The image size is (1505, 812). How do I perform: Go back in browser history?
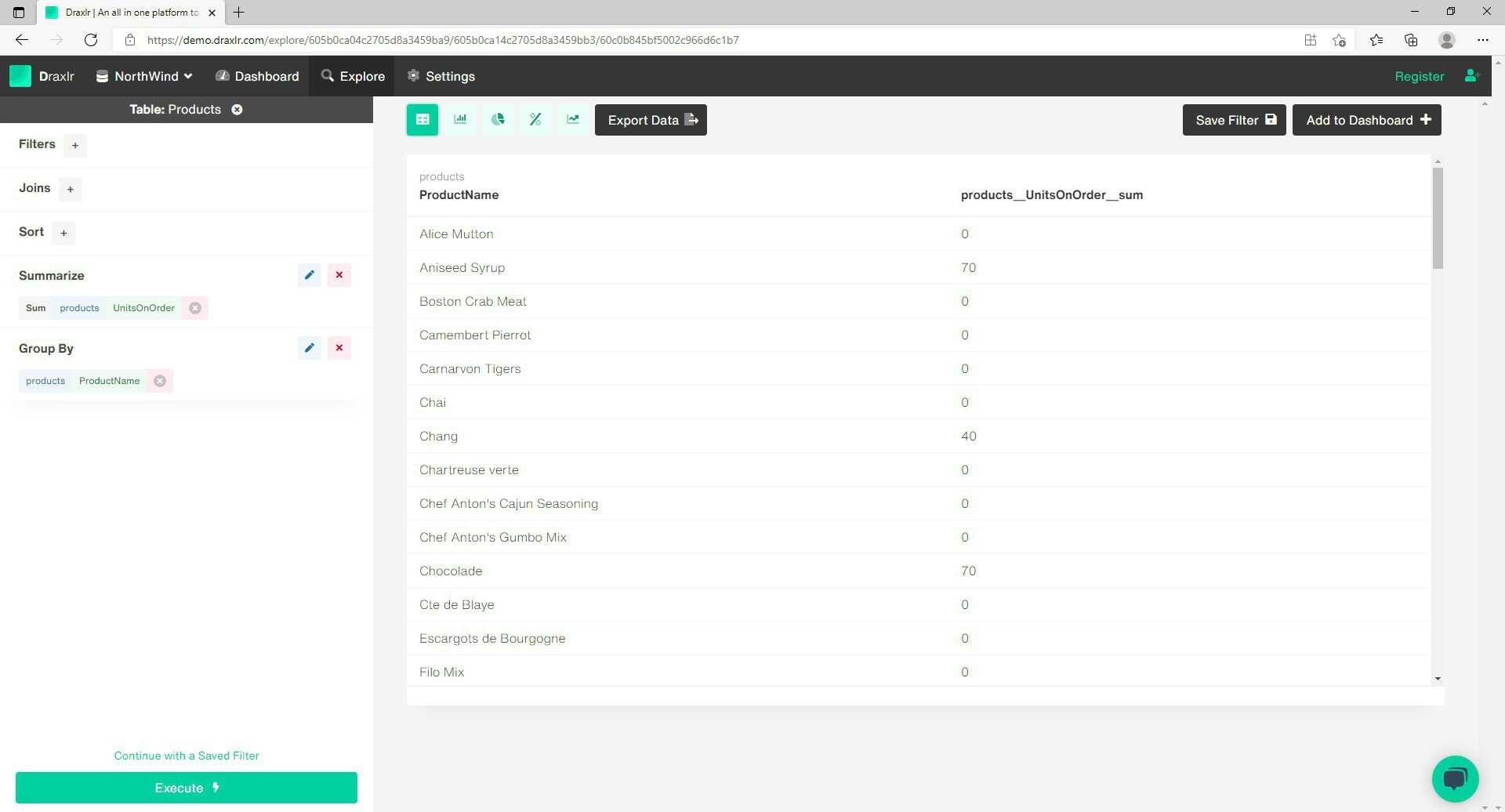coord(22,40)
